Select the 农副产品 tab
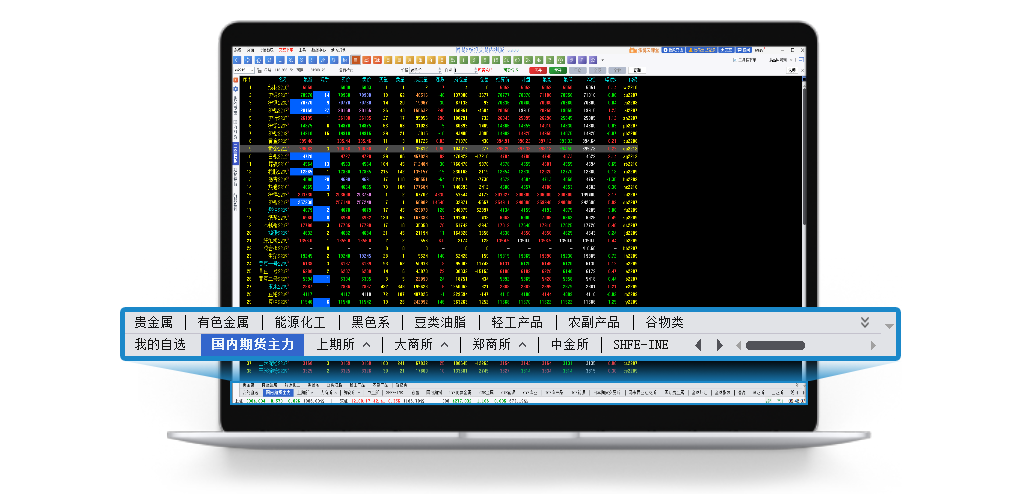1024x494 pixels. pyautogui.click(x=594, y=322)
